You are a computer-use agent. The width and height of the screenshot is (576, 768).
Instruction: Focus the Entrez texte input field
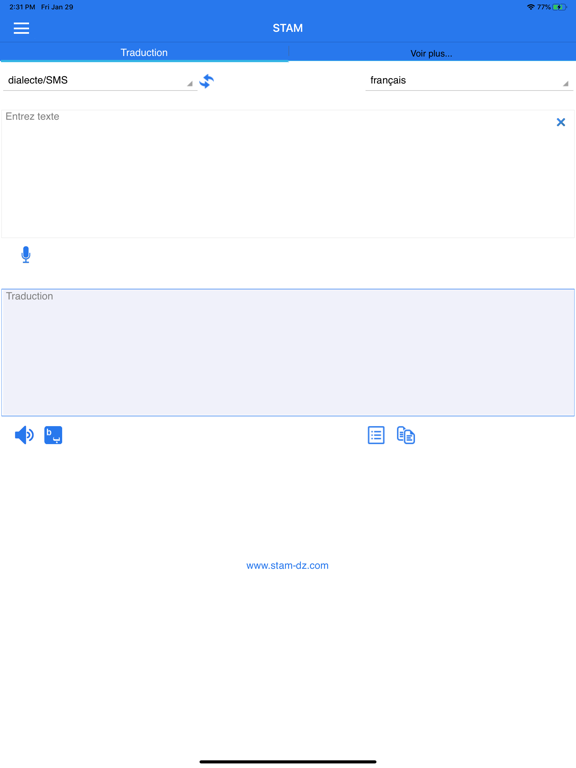point(288,174)
